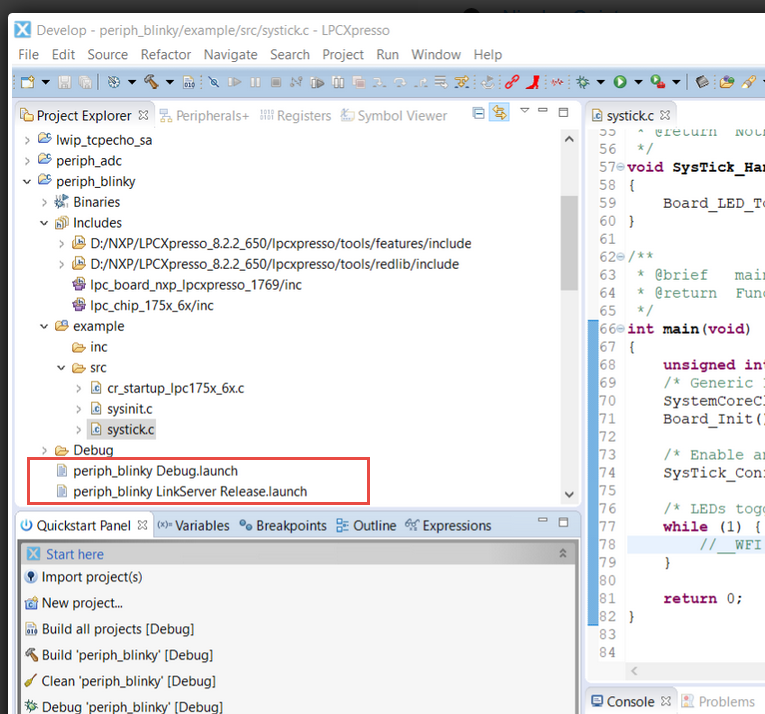Toggle Link with Editor in Project Explorer
The width and height of the screenshot is (765, 714).
pos(499,113)
